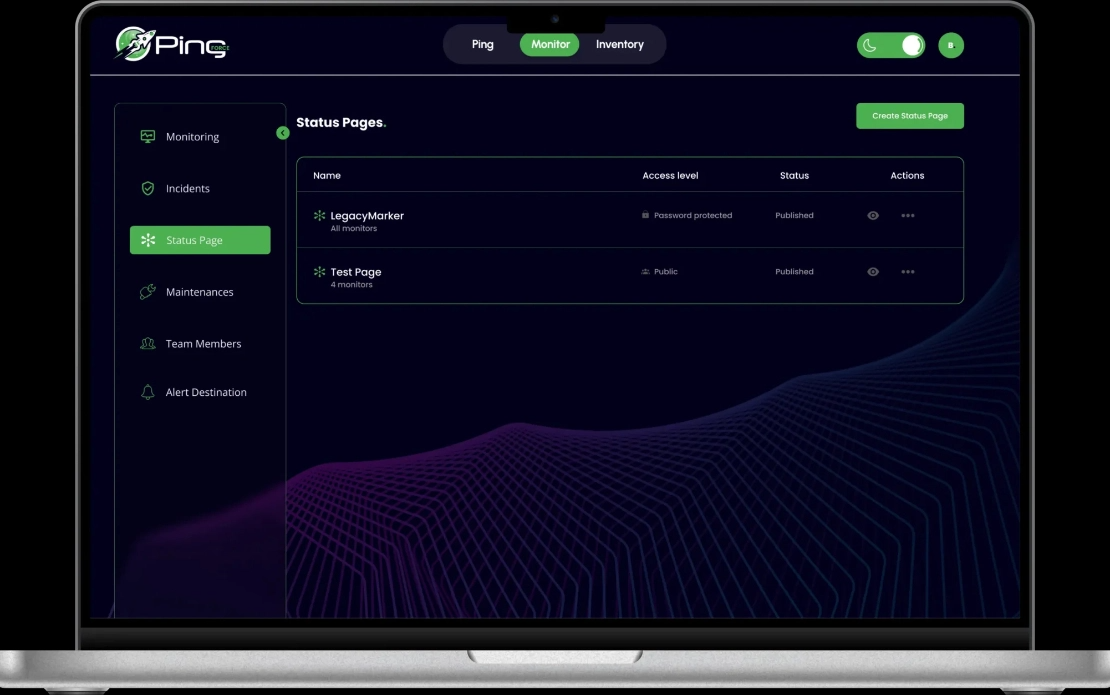
Task: Click the Maintenances wrench icon
Action: tap(147, 292)
